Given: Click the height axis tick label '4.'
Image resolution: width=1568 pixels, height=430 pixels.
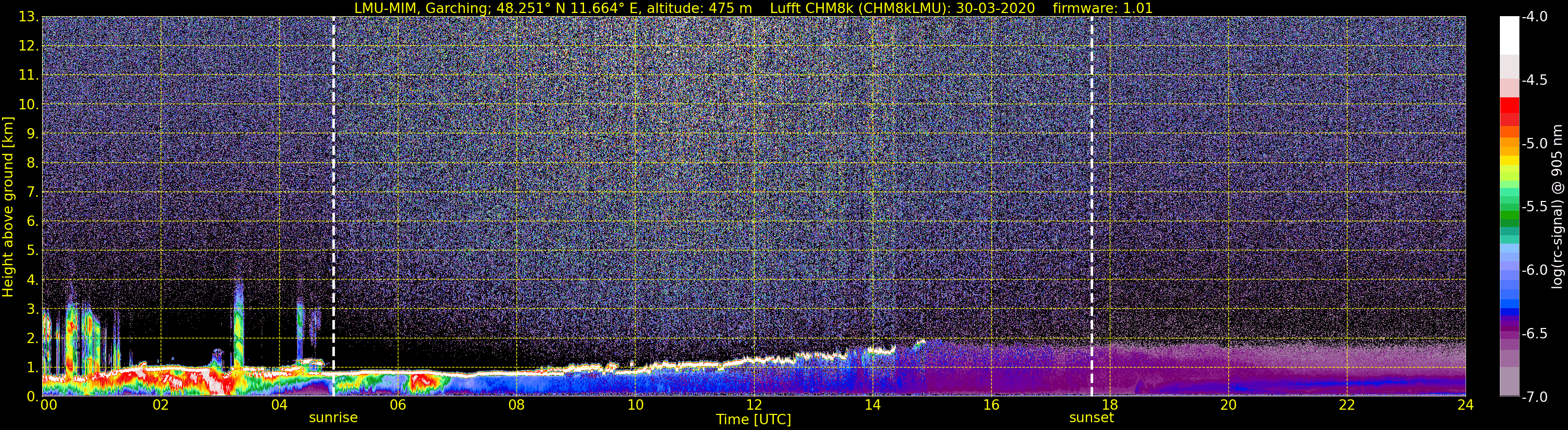Looking at the screenshot, I should click(x=32, y=280).
